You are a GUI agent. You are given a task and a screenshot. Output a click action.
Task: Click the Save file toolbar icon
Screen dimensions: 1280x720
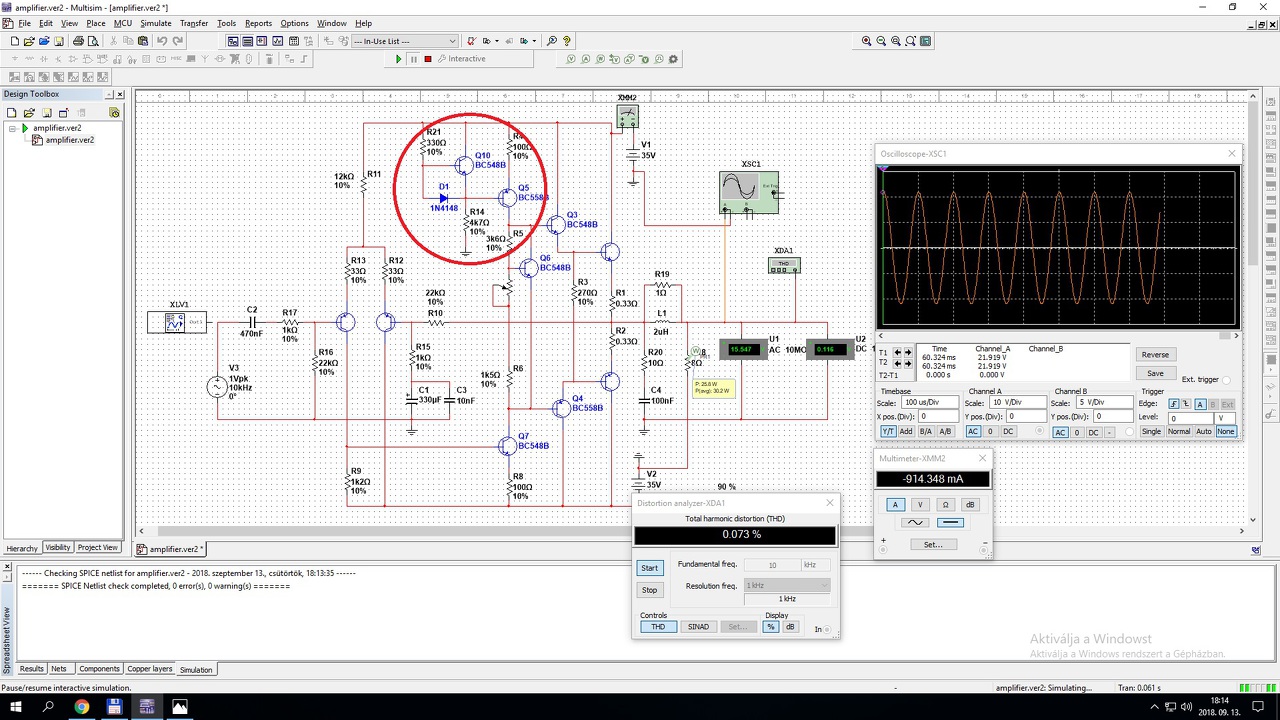(x=59, y=41)
